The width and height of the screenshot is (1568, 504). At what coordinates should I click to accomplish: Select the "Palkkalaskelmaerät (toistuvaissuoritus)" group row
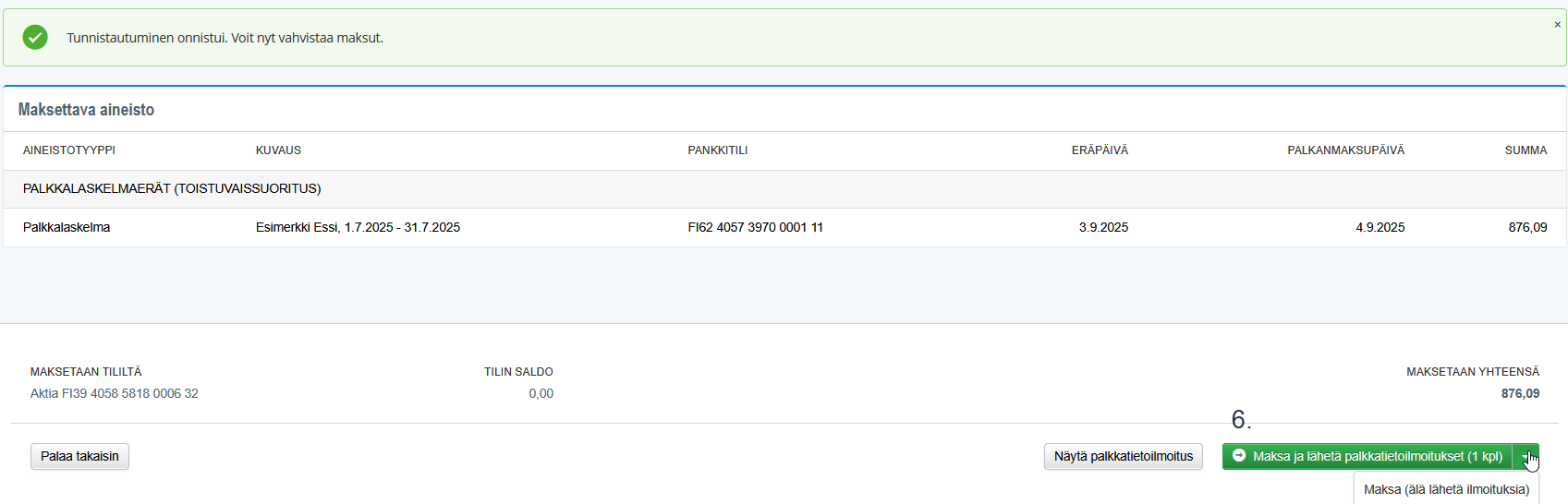(784, 188)
